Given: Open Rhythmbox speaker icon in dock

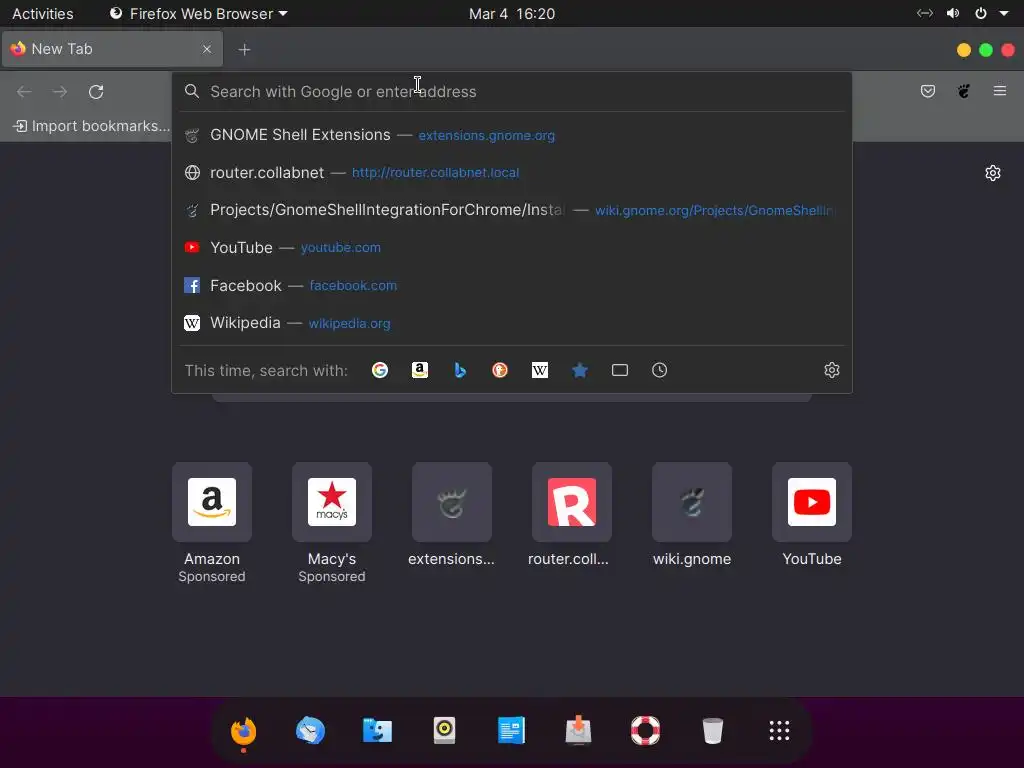Looking at the screenshot, I should pos(444,731).
